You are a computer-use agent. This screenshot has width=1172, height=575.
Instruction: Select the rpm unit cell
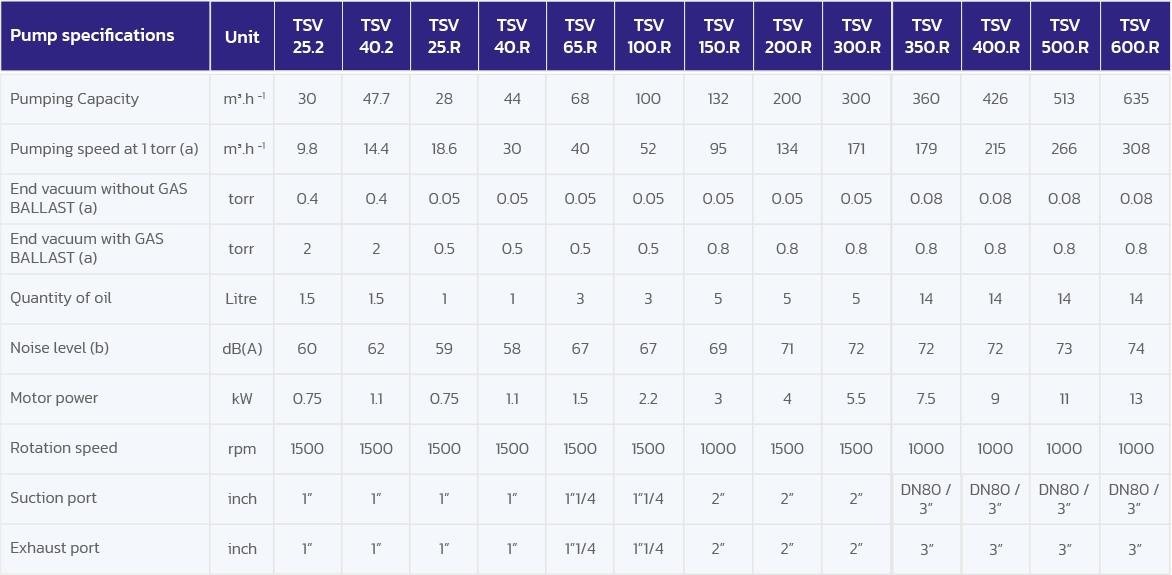(242, 449)
